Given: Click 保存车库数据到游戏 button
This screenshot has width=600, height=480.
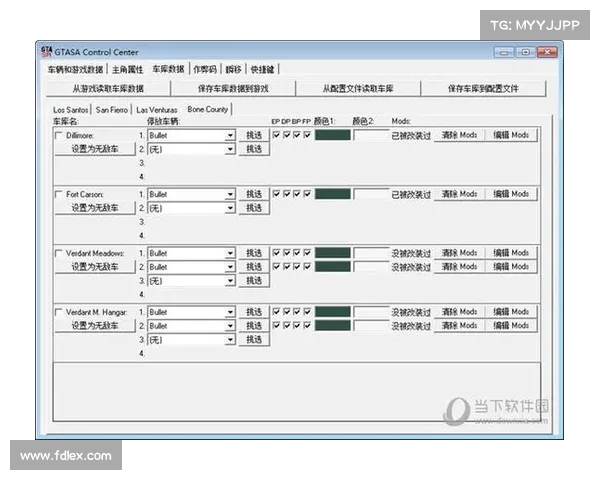Looking at the screenshot, I should [x=233, y=89].
